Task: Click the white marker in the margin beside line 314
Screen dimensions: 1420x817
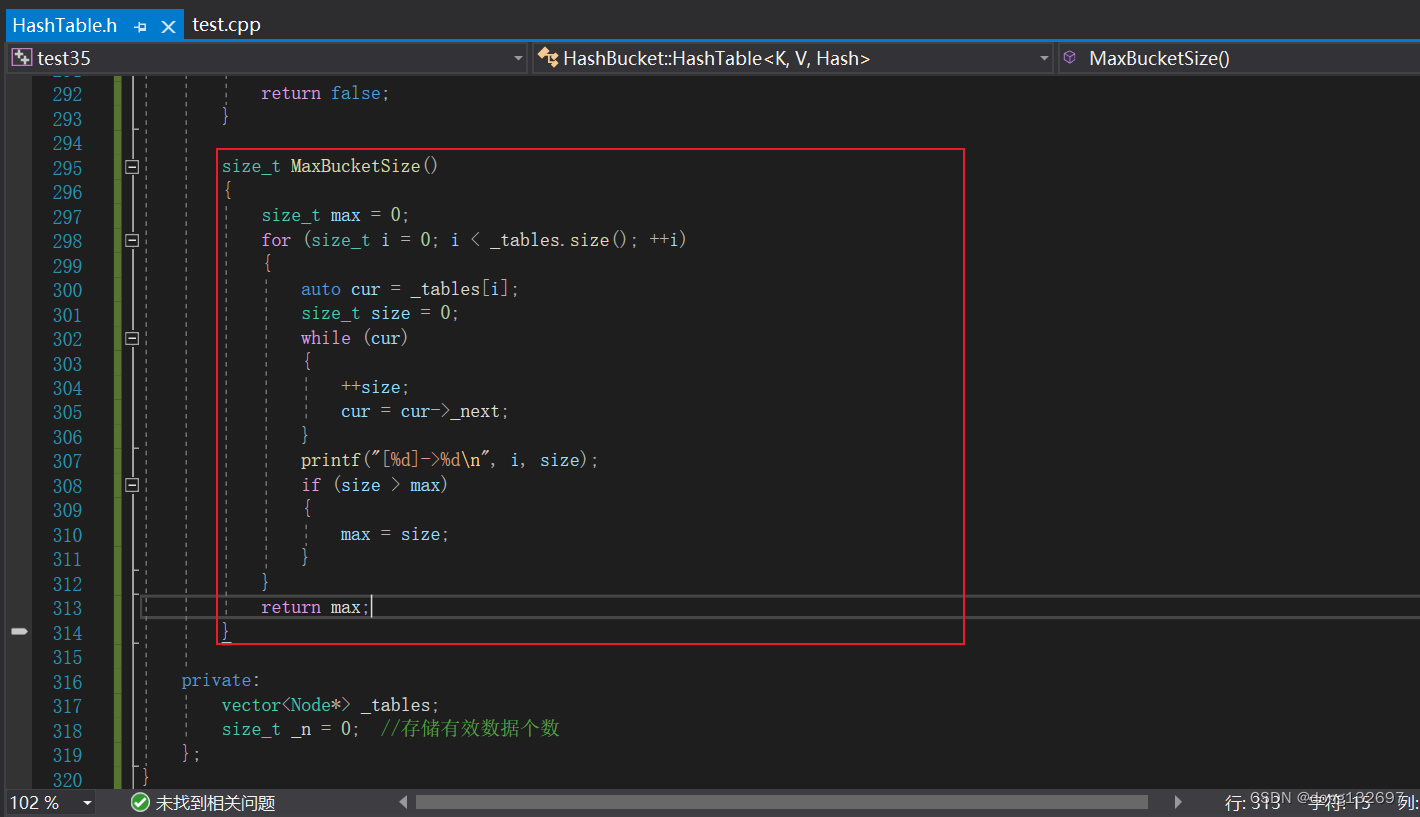Action: pos(19,631)
